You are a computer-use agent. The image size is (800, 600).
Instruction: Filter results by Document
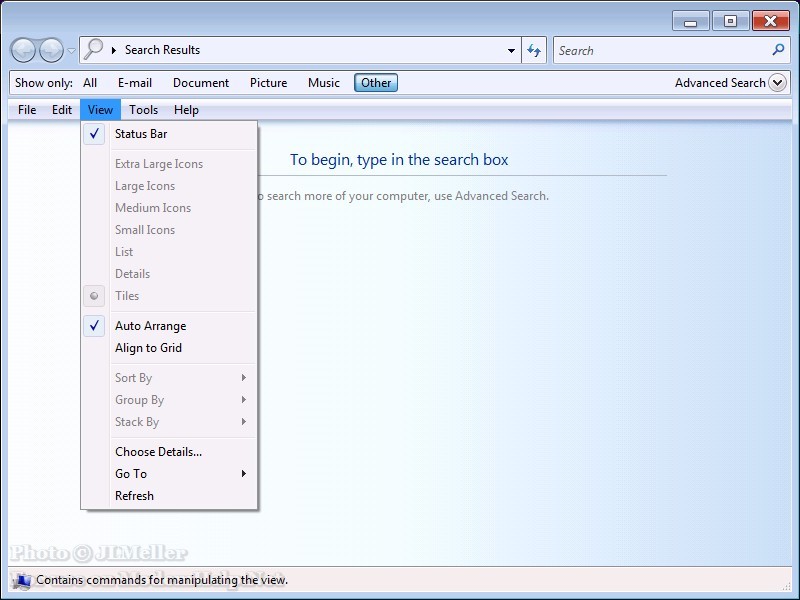tap(201, 83)
